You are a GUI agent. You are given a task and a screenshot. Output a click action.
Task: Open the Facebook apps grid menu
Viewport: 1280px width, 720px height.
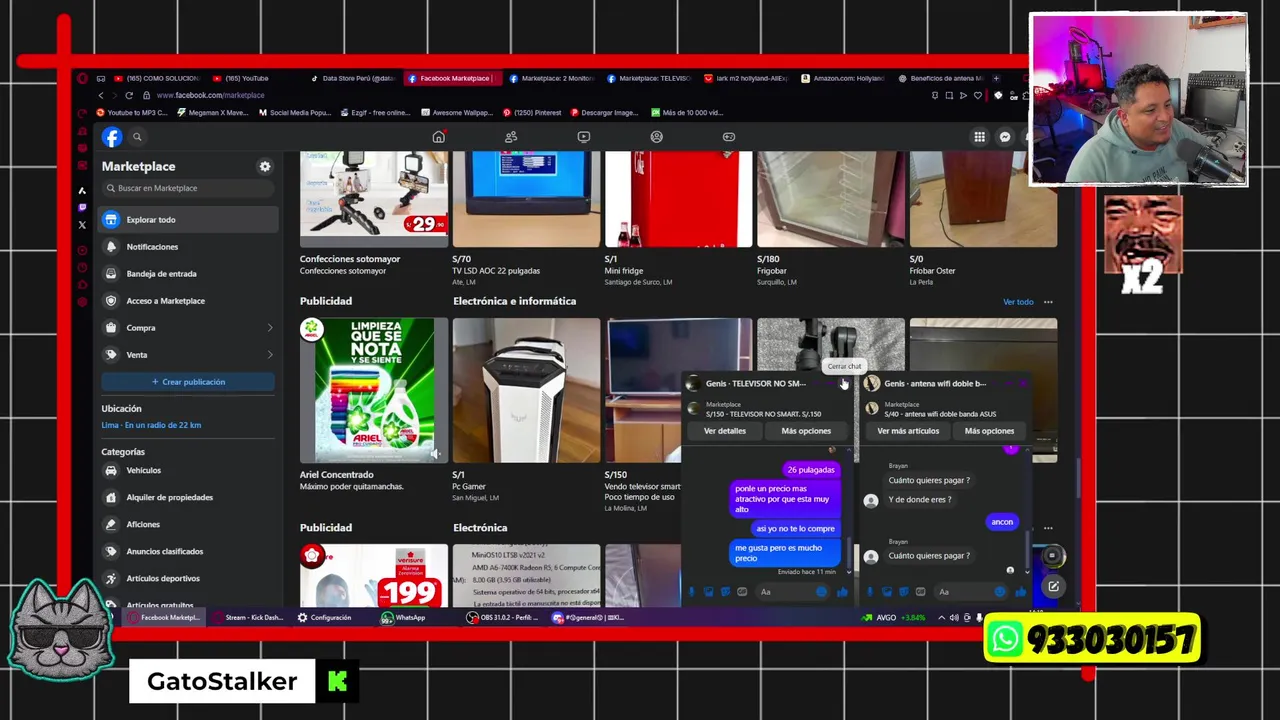[980, 137]
